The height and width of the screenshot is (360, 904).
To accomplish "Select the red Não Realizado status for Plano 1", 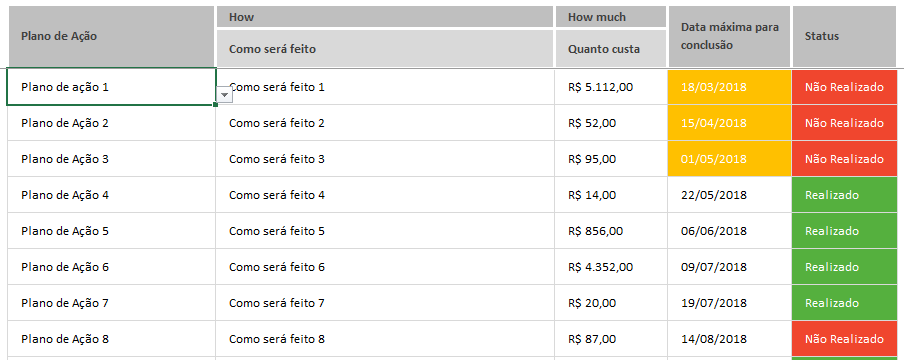I will click(848, 87).
